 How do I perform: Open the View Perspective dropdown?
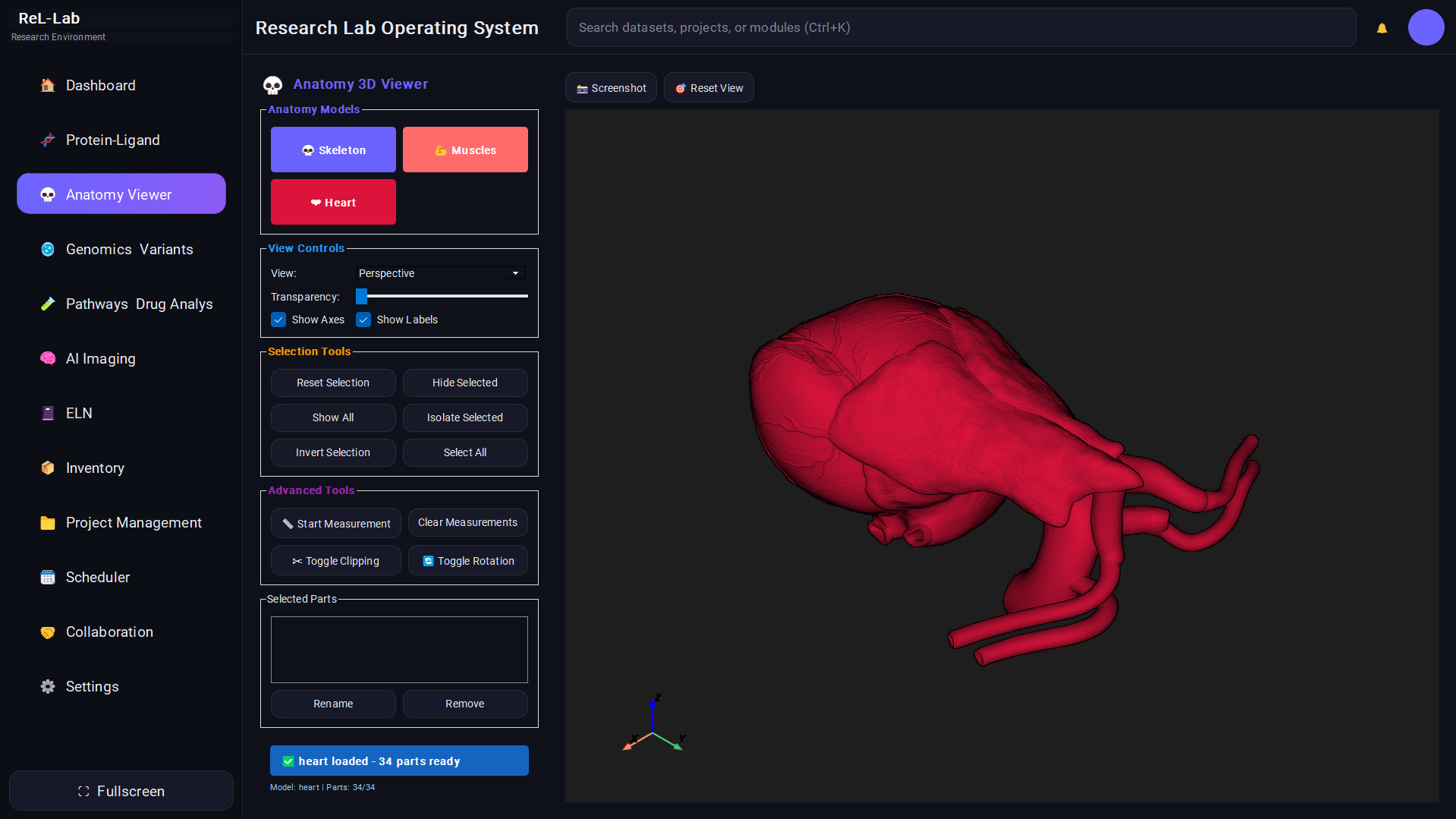(442, 273)
